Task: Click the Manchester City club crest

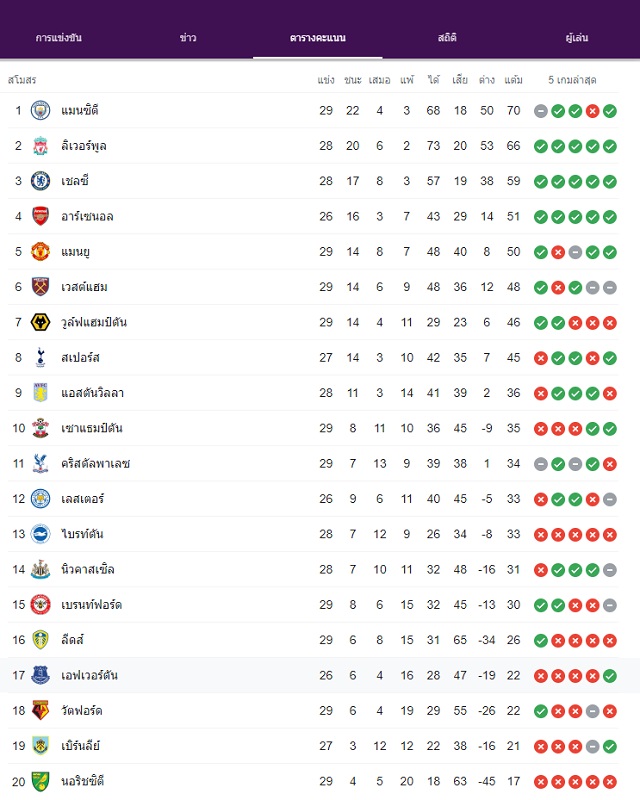Action: click(40, 111)
